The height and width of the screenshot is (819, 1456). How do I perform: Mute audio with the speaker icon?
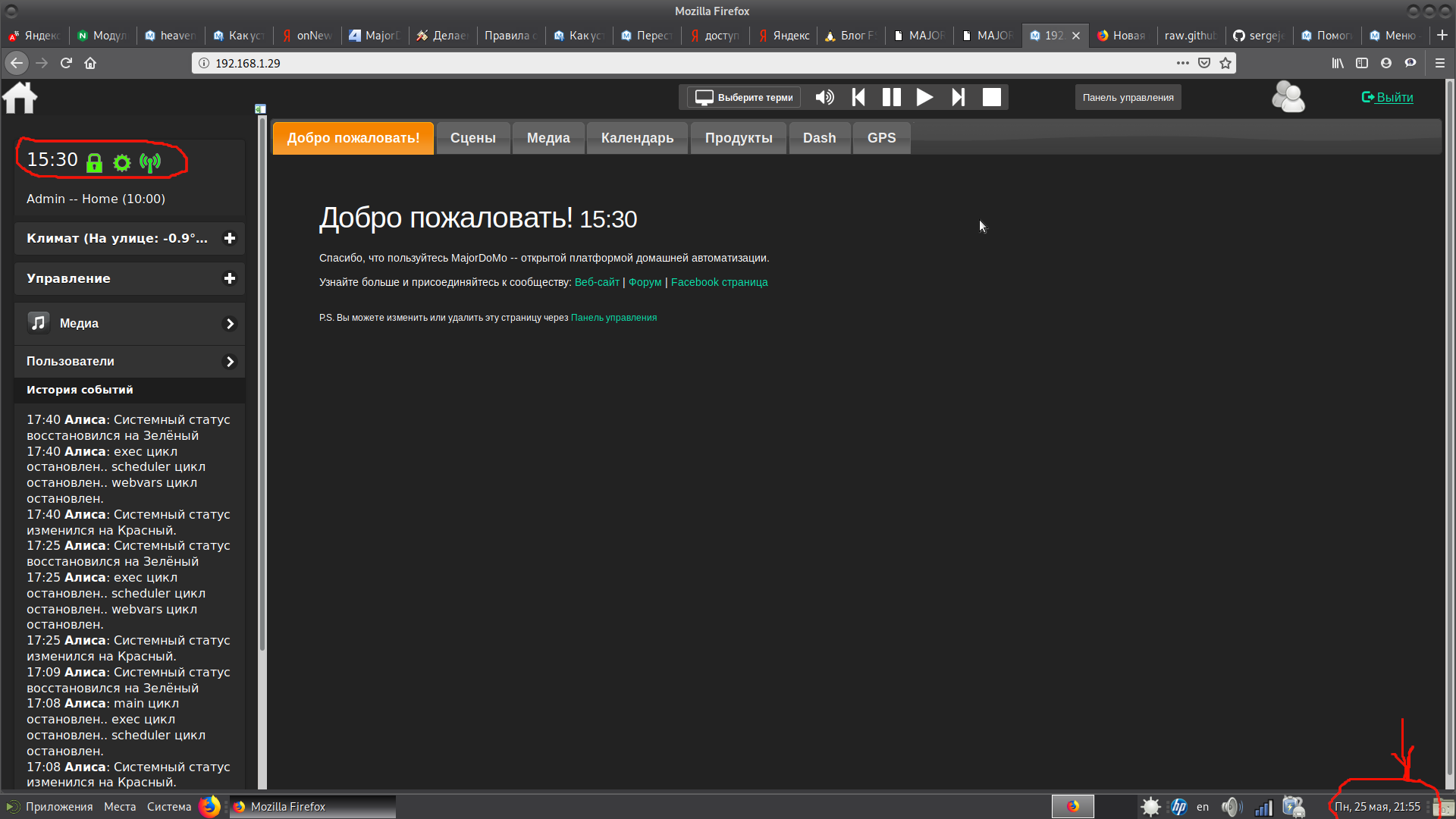point(825,97)
